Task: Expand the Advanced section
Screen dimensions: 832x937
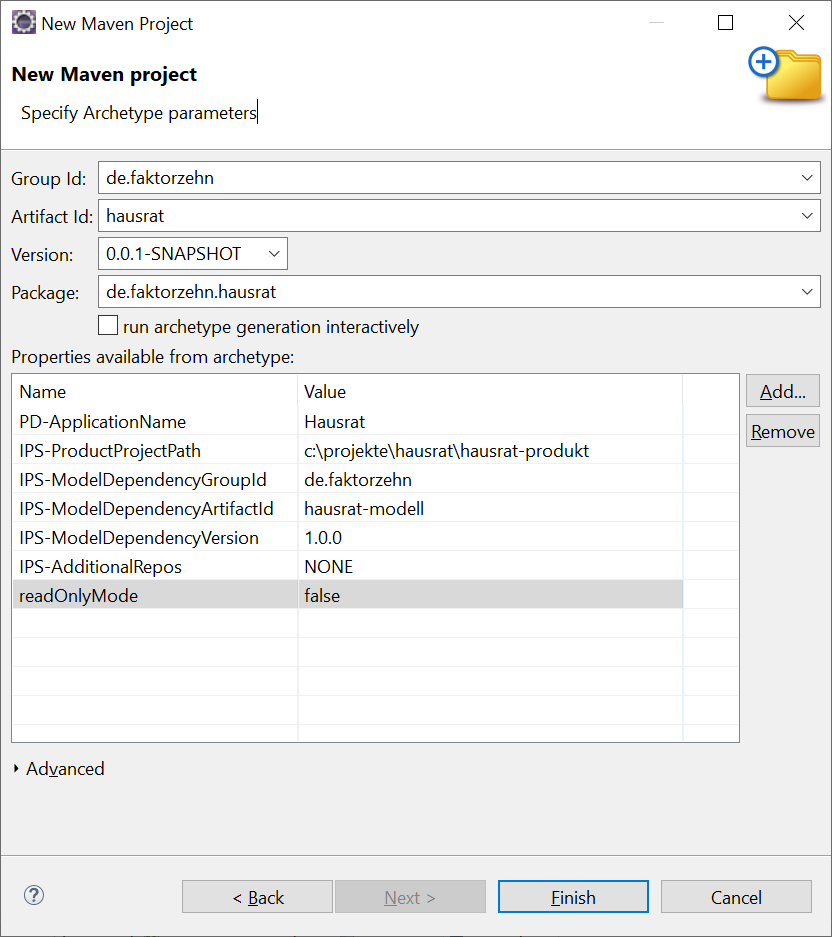Action: click(x=18, y=769)
